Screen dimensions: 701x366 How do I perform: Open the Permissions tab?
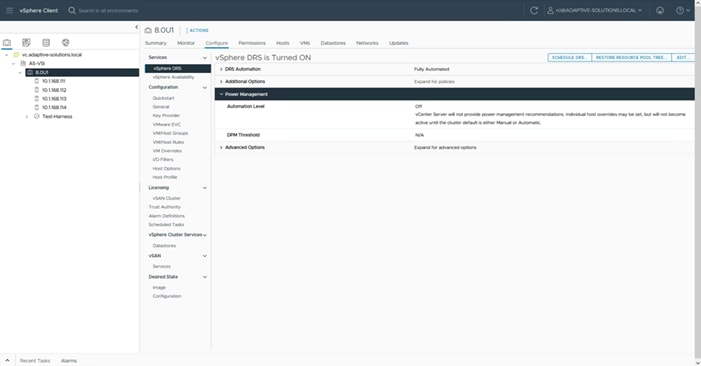[x=252, y=43]
